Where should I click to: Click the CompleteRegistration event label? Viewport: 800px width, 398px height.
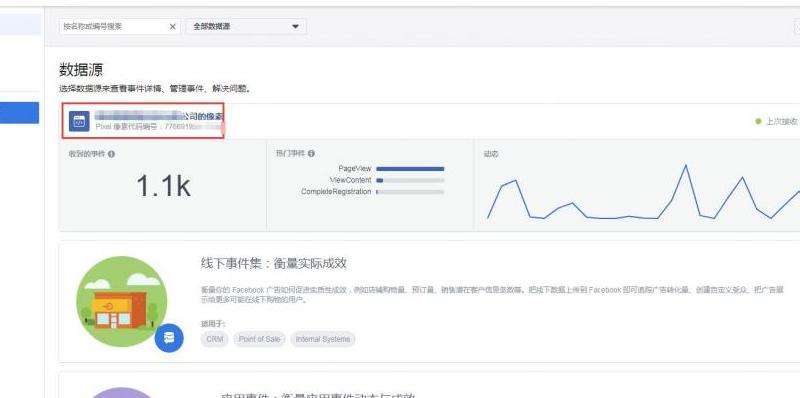[336, 192]
